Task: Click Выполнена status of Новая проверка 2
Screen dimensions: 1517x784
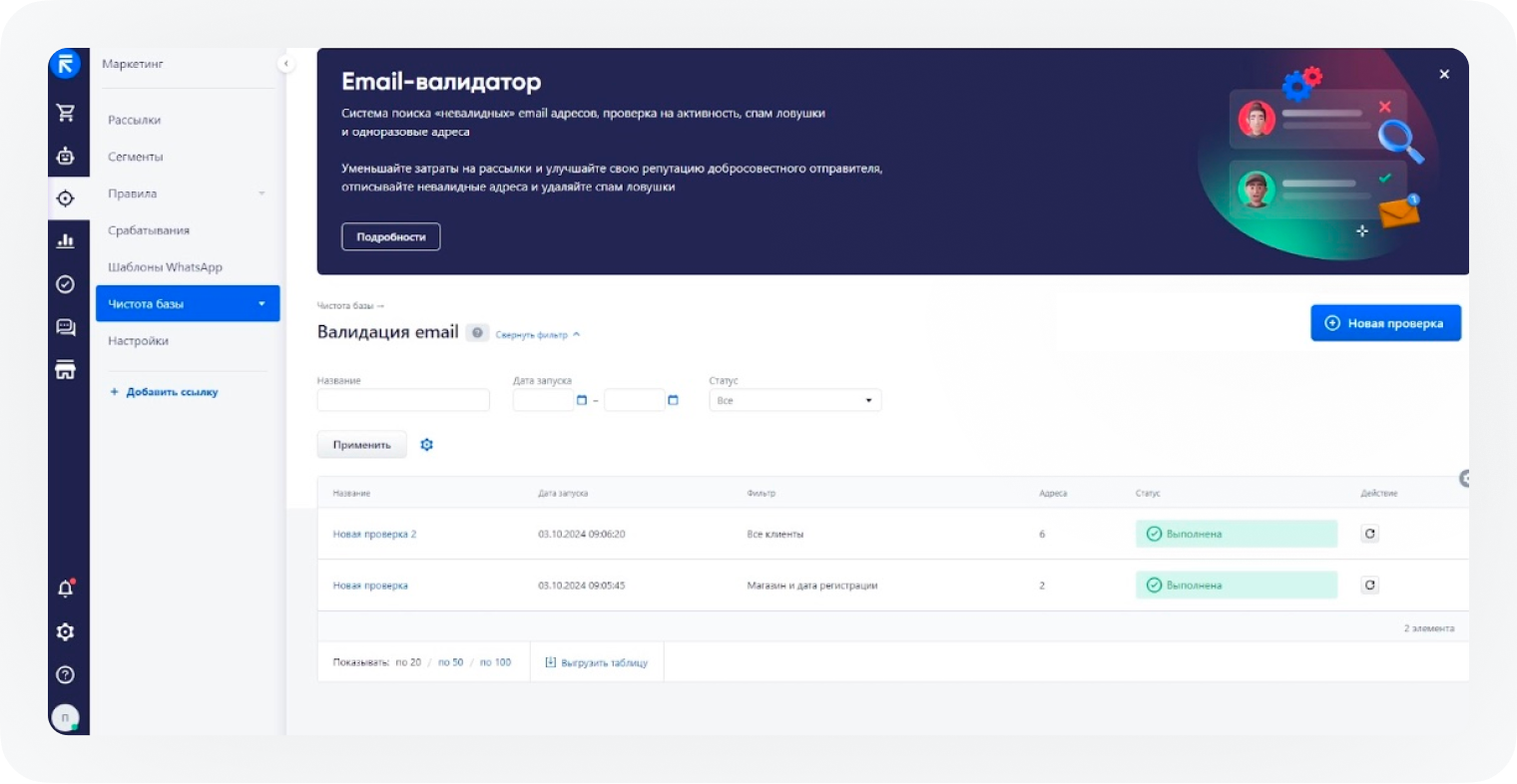Action: (1237, 534)
